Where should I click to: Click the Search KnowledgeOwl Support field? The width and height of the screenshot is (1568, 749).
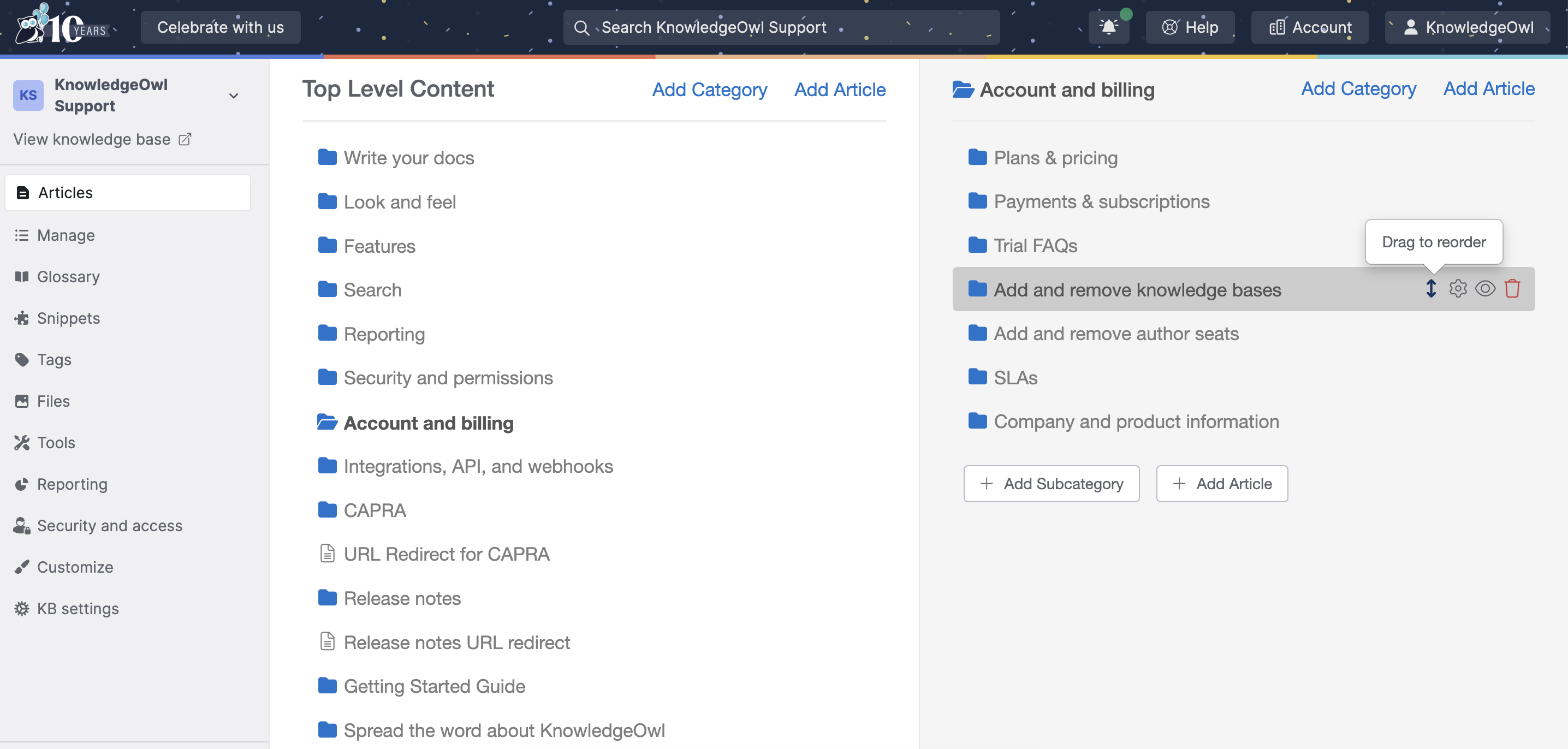tap(781, 27)
